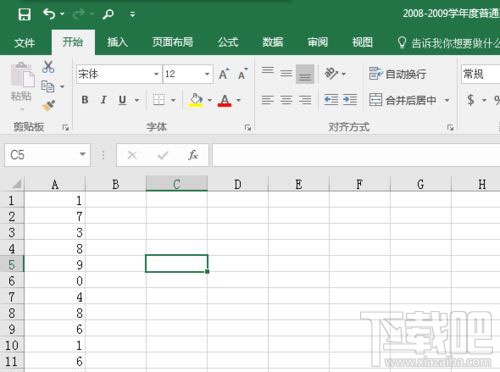Click the 告诉我你想要做什么 search box

pos(448,43)
